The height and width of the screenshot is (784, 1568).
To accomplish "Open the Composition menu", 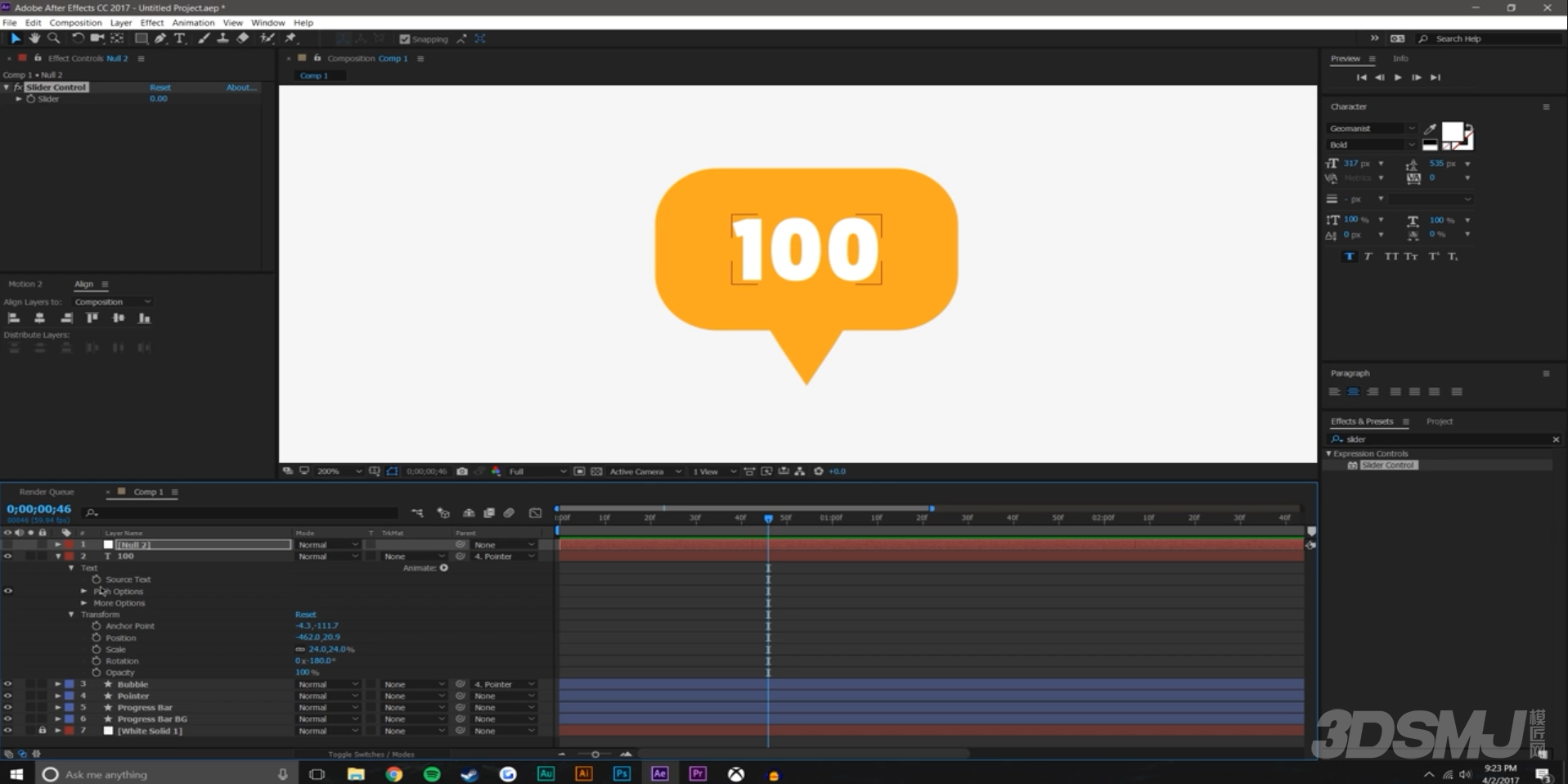I will point(75,23).
